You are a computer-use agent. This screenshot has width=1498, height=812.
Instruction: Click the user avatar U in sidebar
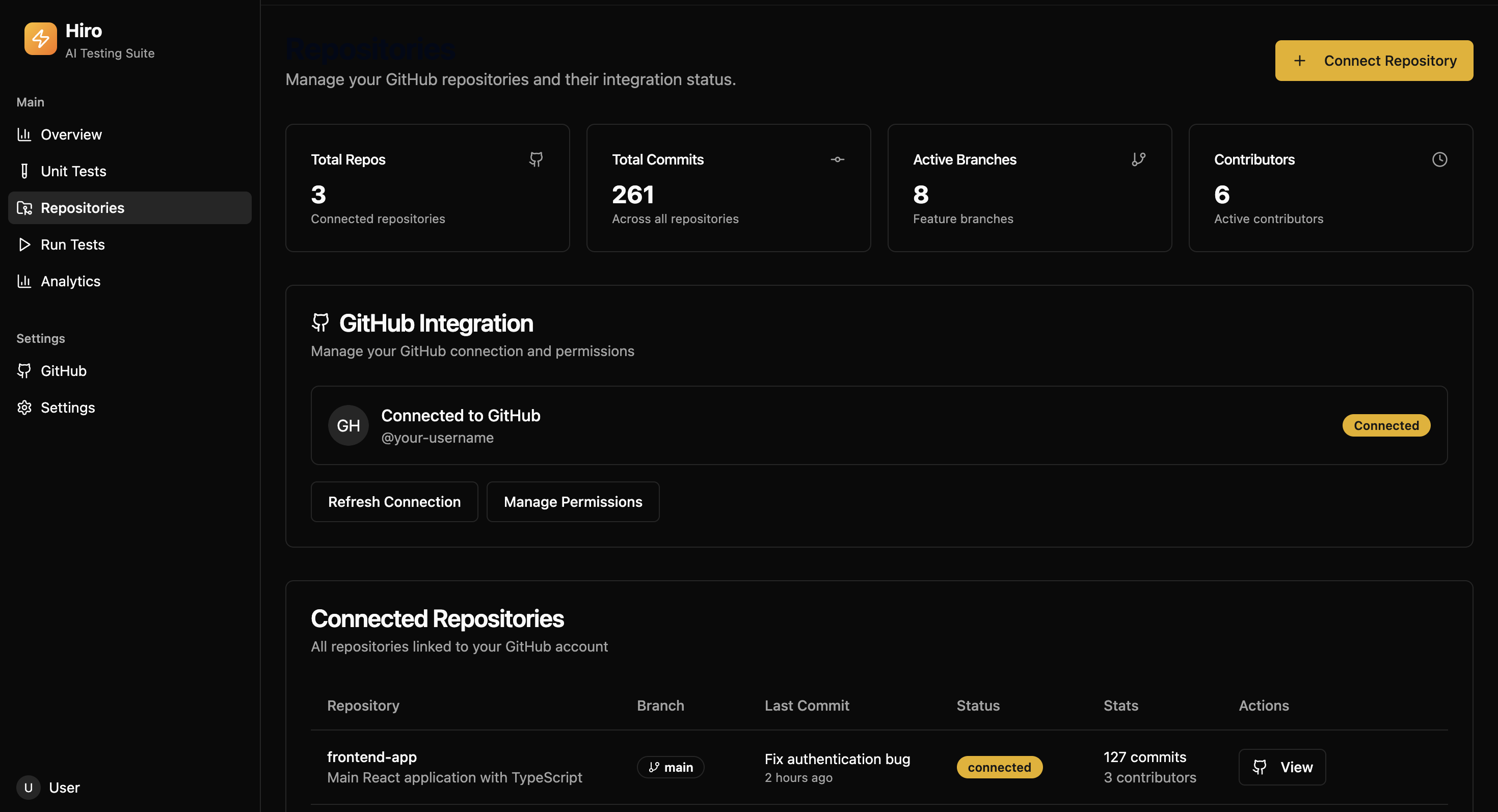pyautogui.click(x=28, y=788)
